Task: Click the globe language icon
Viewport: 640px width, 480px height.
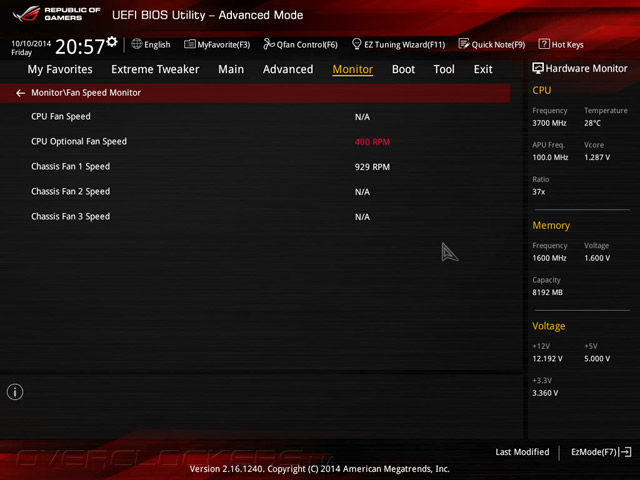Action: pyautogui.click(x=137, y=44)
